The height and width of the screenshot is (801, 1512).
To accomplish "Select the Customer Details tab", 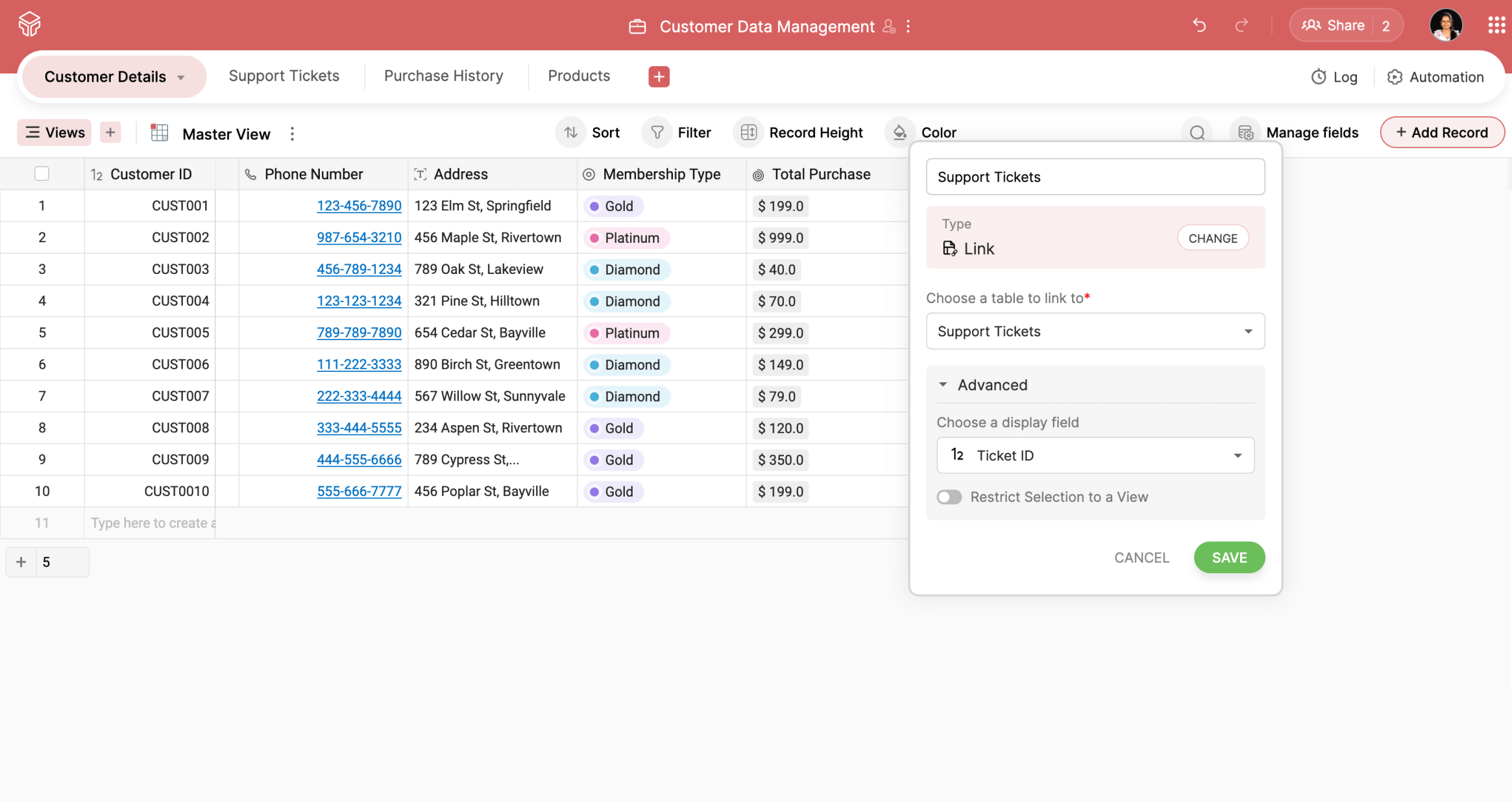I will pos(114,77).
